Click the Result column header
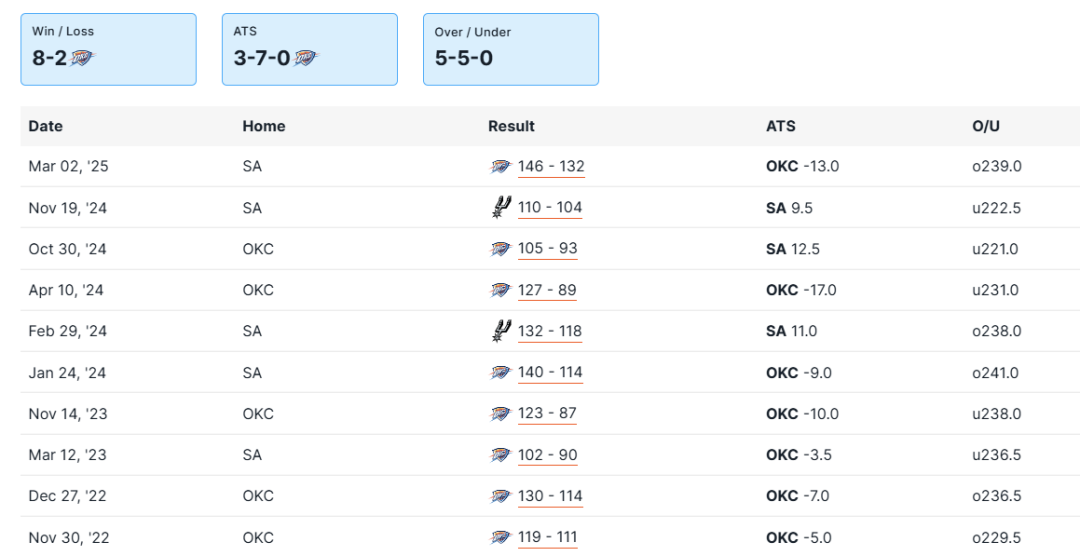The width and height of the screenshot is (1080, 556). 511,127
